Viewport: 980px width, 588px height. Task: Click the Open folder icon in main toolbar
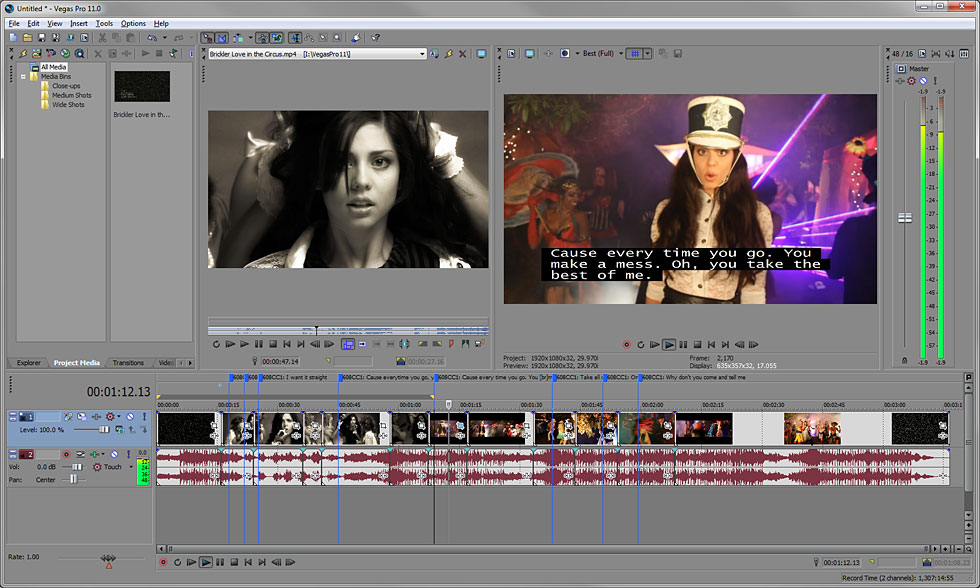click(28, 38)
